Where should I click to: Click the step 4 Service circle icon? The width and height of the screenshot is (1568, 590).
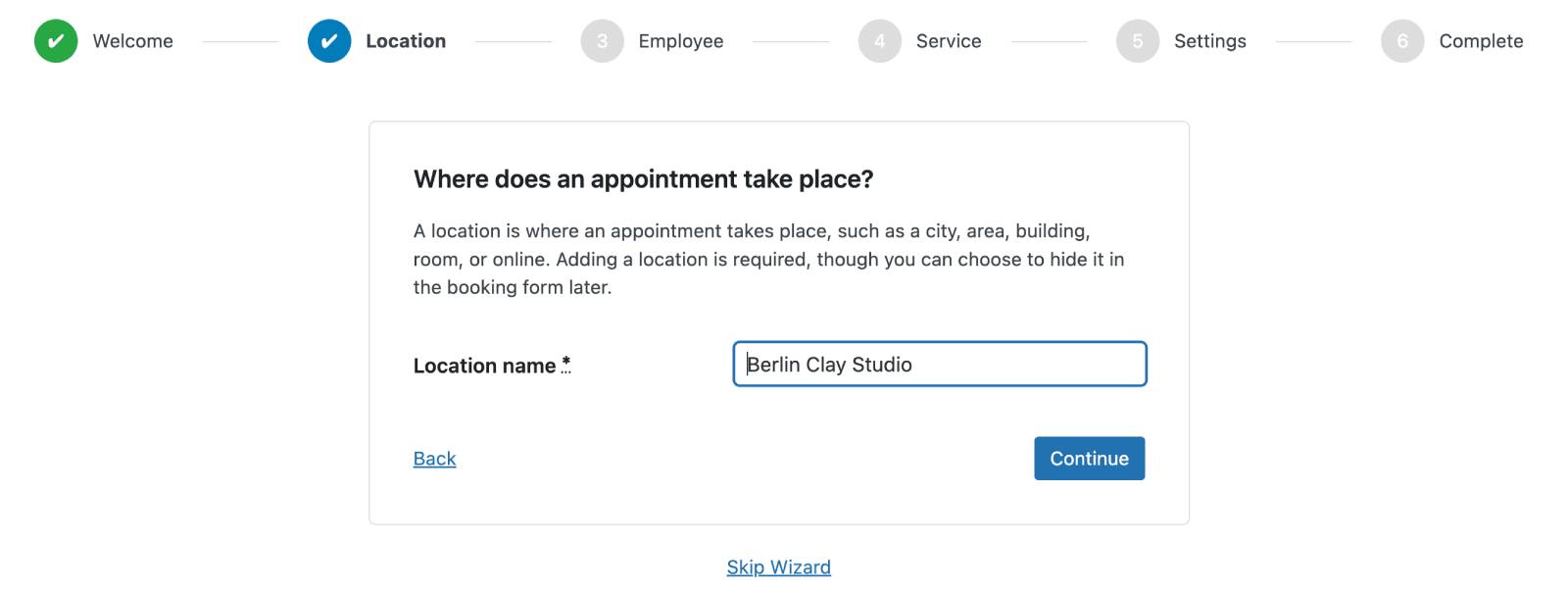(880, 41)
